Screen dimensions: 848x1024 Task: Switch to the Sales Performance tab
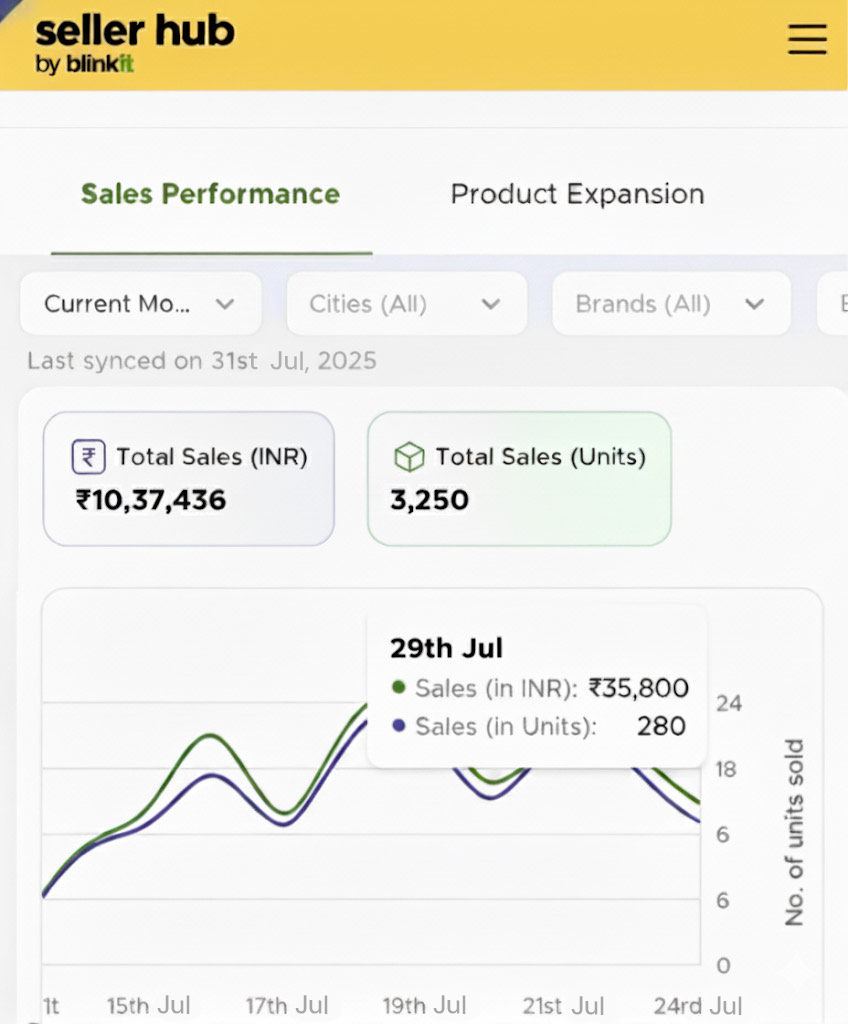click(210, 194)
